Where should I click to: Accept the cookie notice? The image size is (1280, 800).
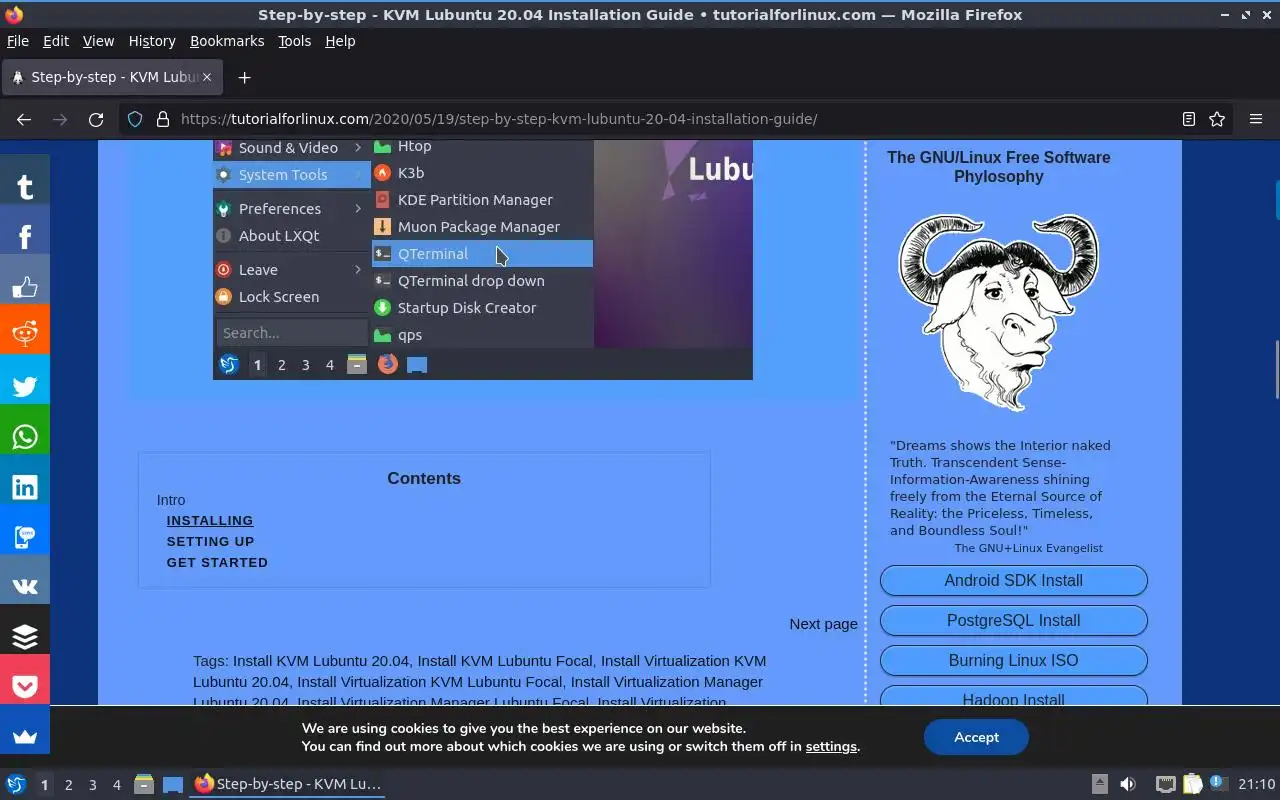(x=976, y=737)
